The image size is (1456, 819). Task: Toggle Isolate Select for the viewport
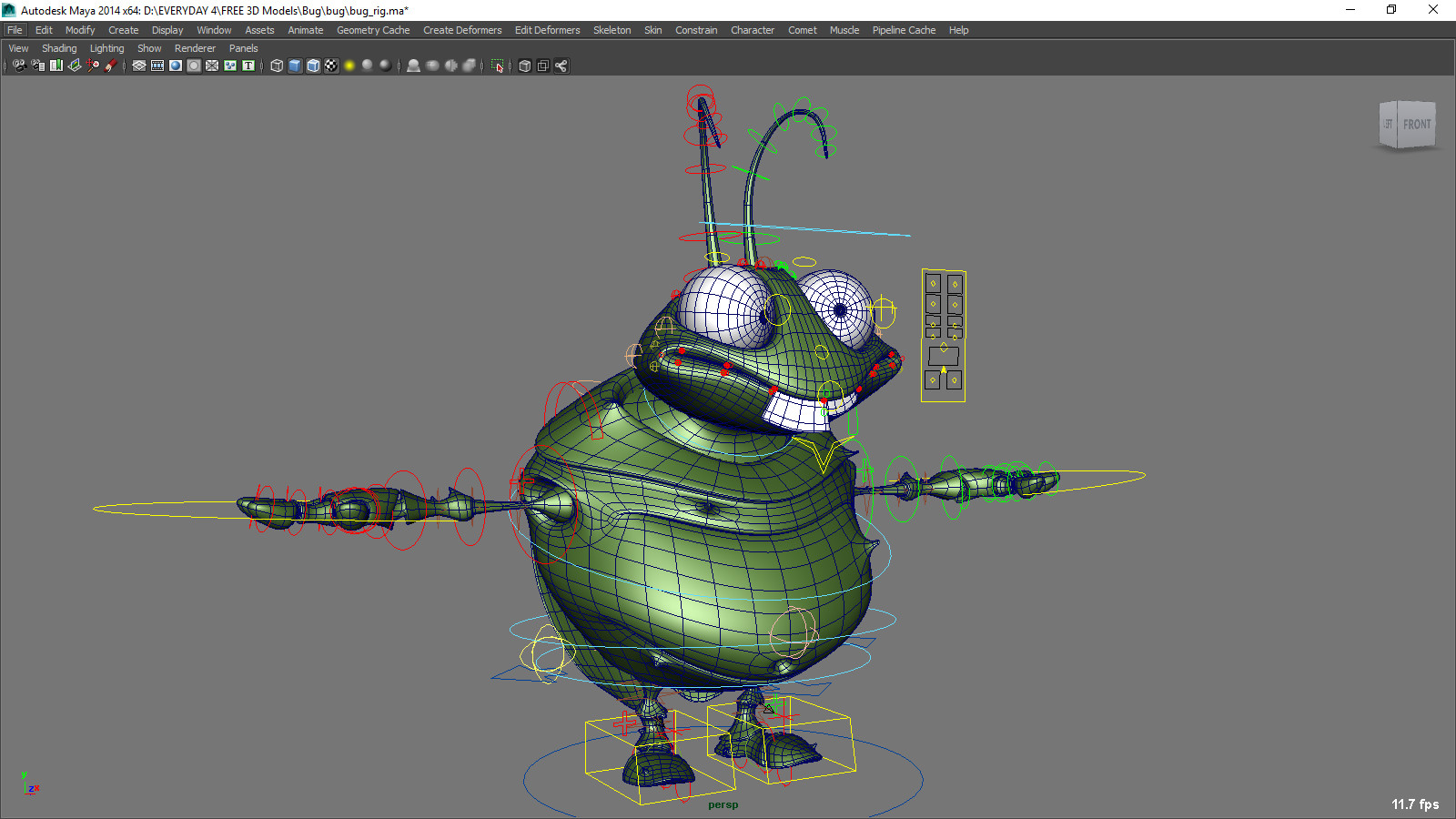497,66
